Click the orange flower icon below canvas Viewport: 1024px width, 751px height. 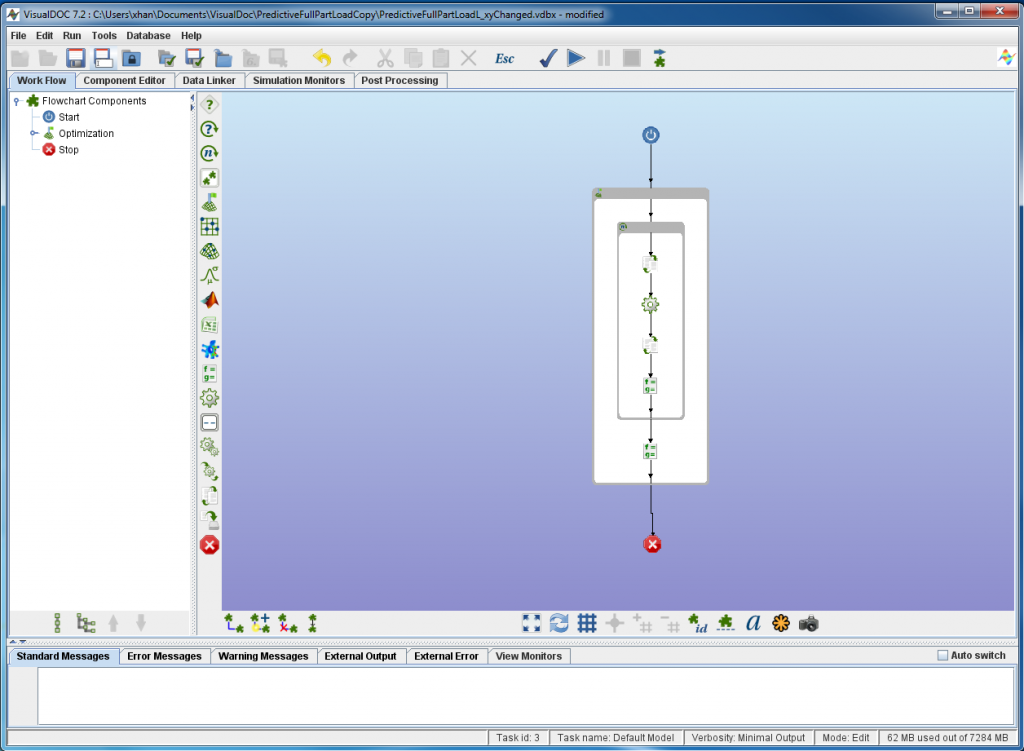coord(781,623)
